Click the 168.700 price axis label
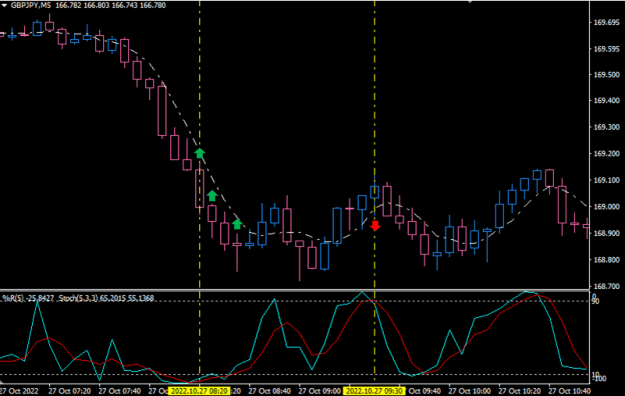625x396 pixels. pos(607,286)
